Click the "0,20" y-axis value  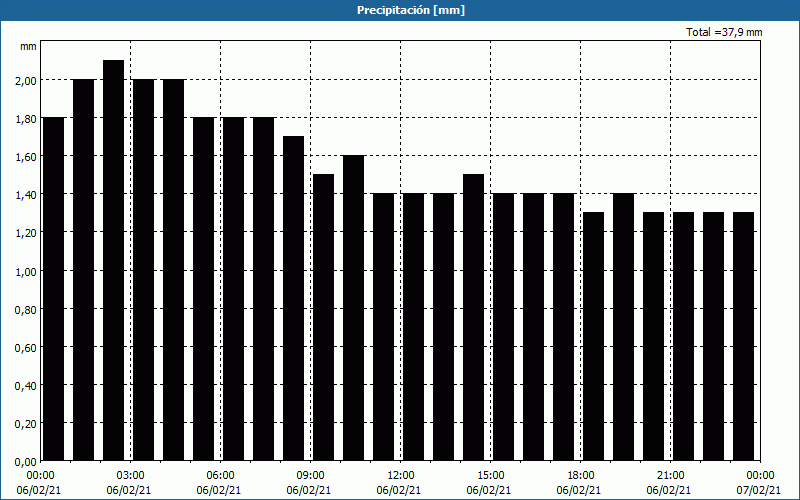pos(26,423)
